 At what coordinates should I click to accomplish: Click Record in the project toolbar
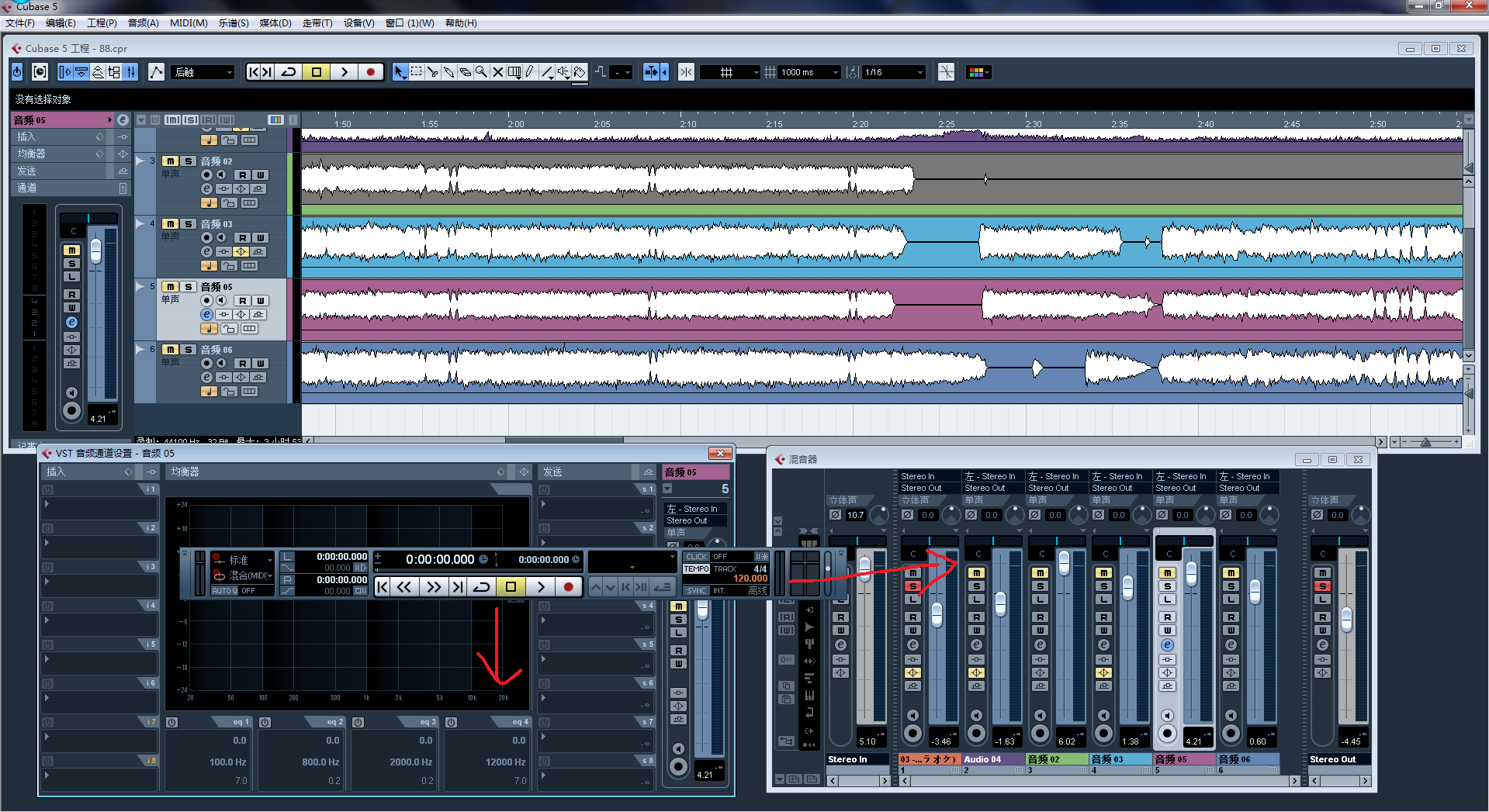(371, 72)
